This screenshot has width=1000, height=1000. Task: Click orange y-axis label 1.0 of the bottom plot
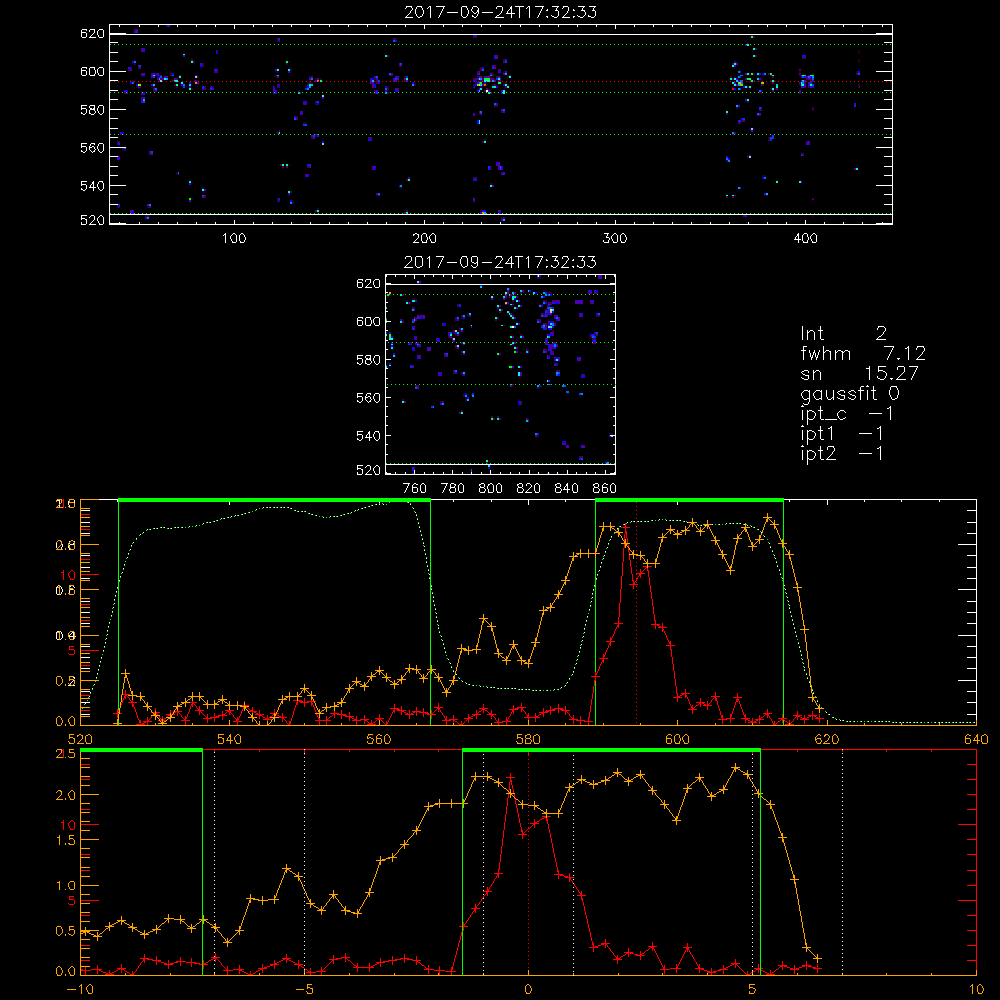(x=66, y=886)
